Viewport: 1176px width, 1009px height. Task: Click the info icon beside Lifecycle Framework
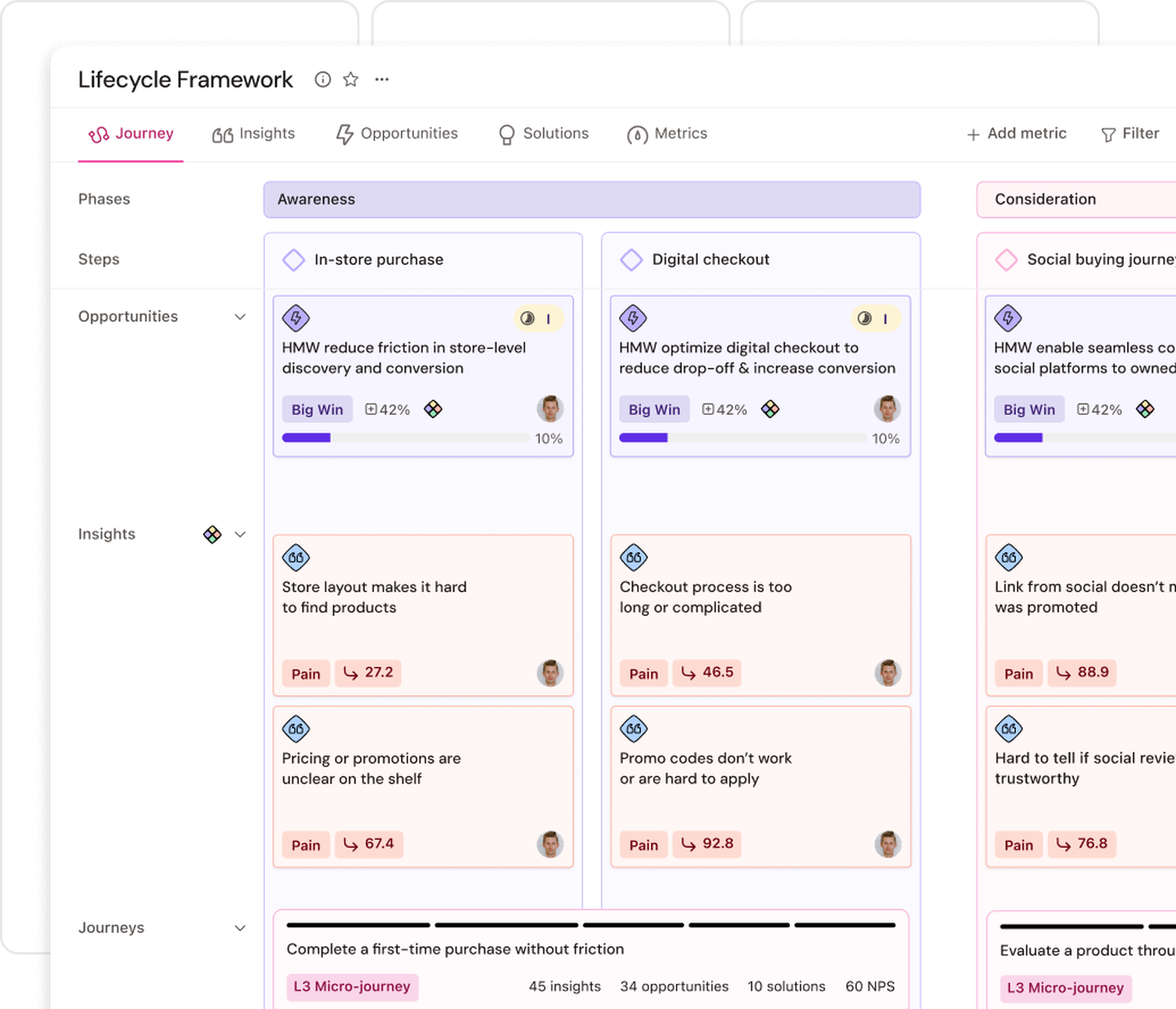coord(323,79)
